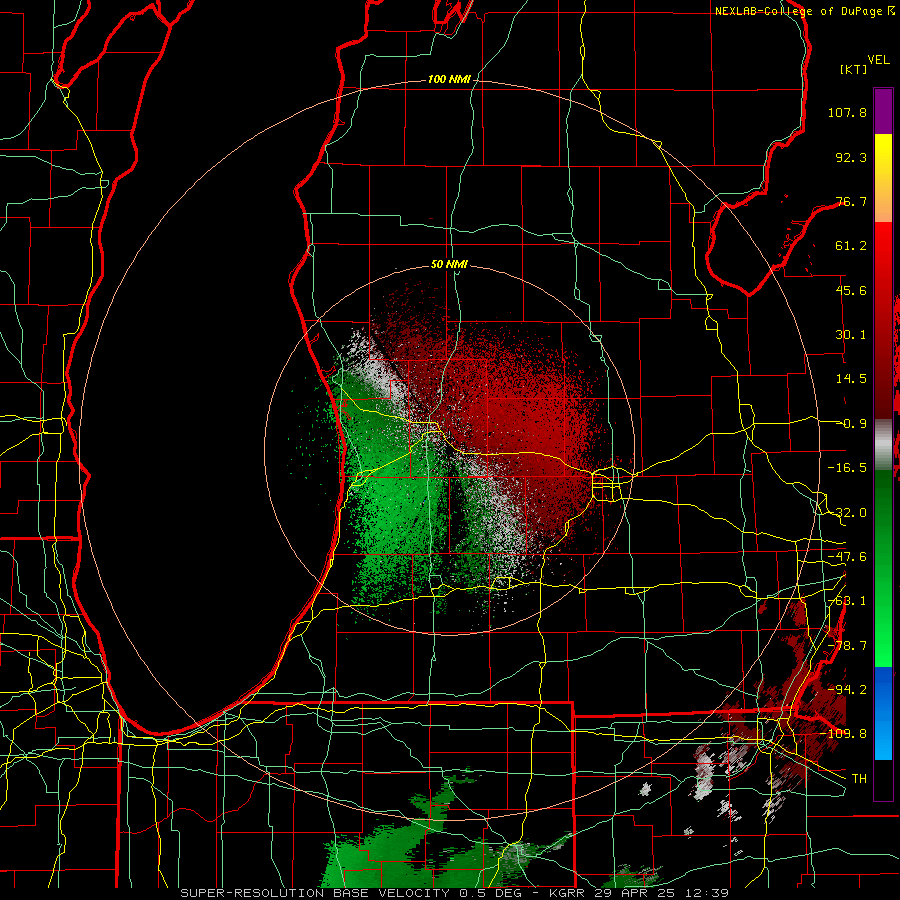The width and height of the screenshot is (900, 900).
Task: Click the -0.9 velocity scale value
Action: pos(851,424)
